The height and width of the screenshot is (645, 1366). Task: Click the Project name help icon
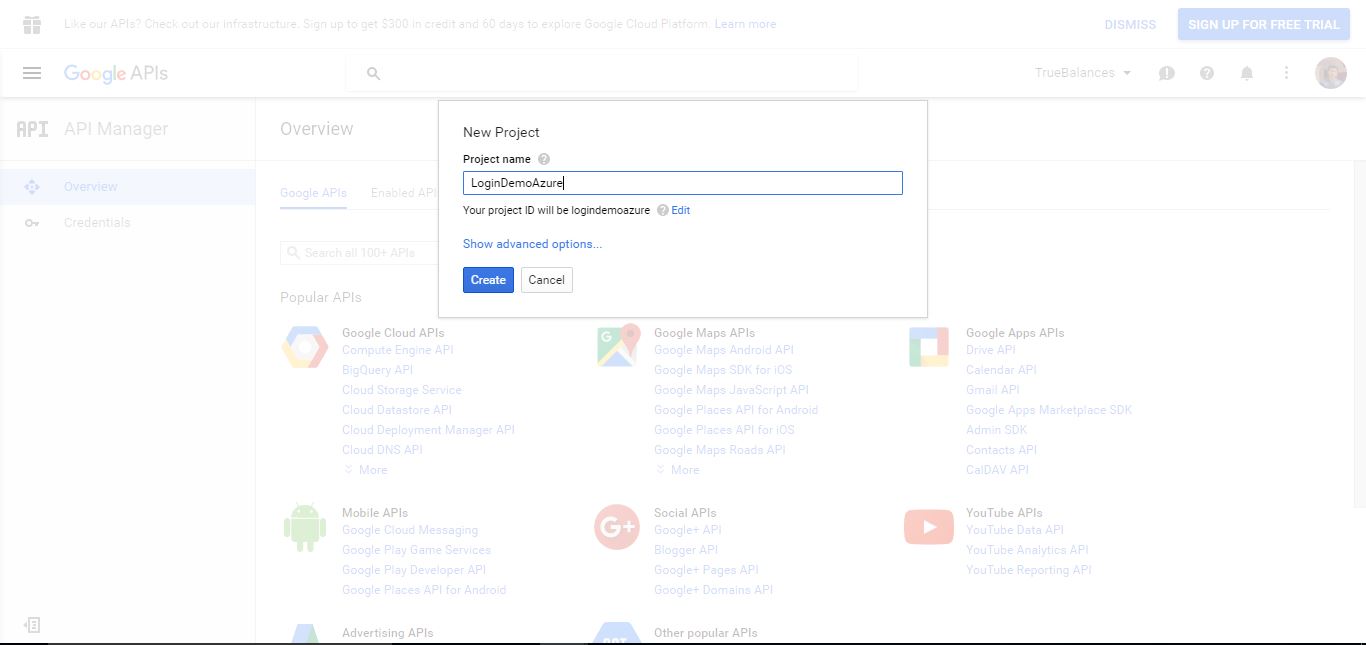[x=544, y=159]
